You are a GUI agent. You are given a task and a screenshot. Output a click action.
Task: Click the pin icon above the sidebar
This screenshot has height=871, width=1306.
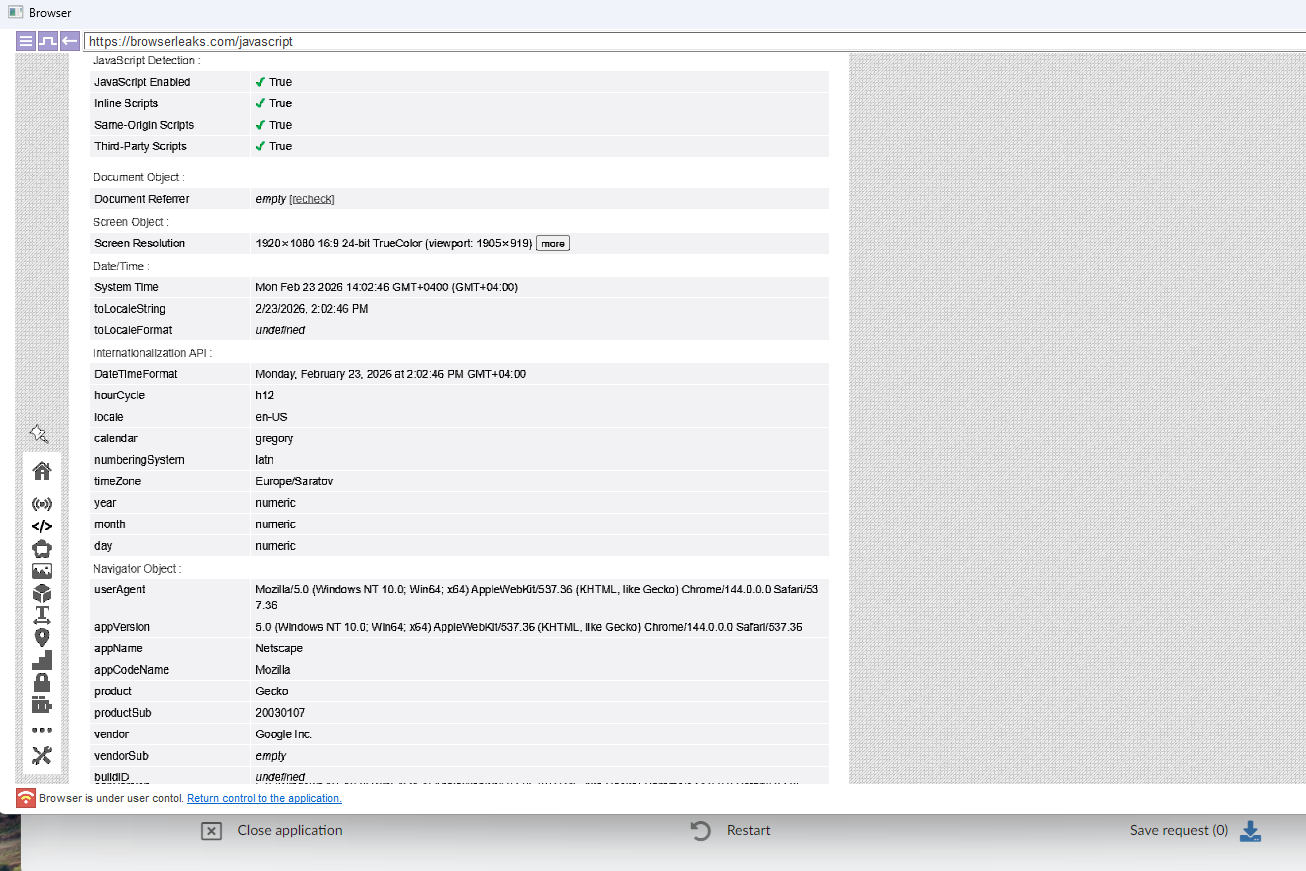pyautogui.click(x=39, y=434)
